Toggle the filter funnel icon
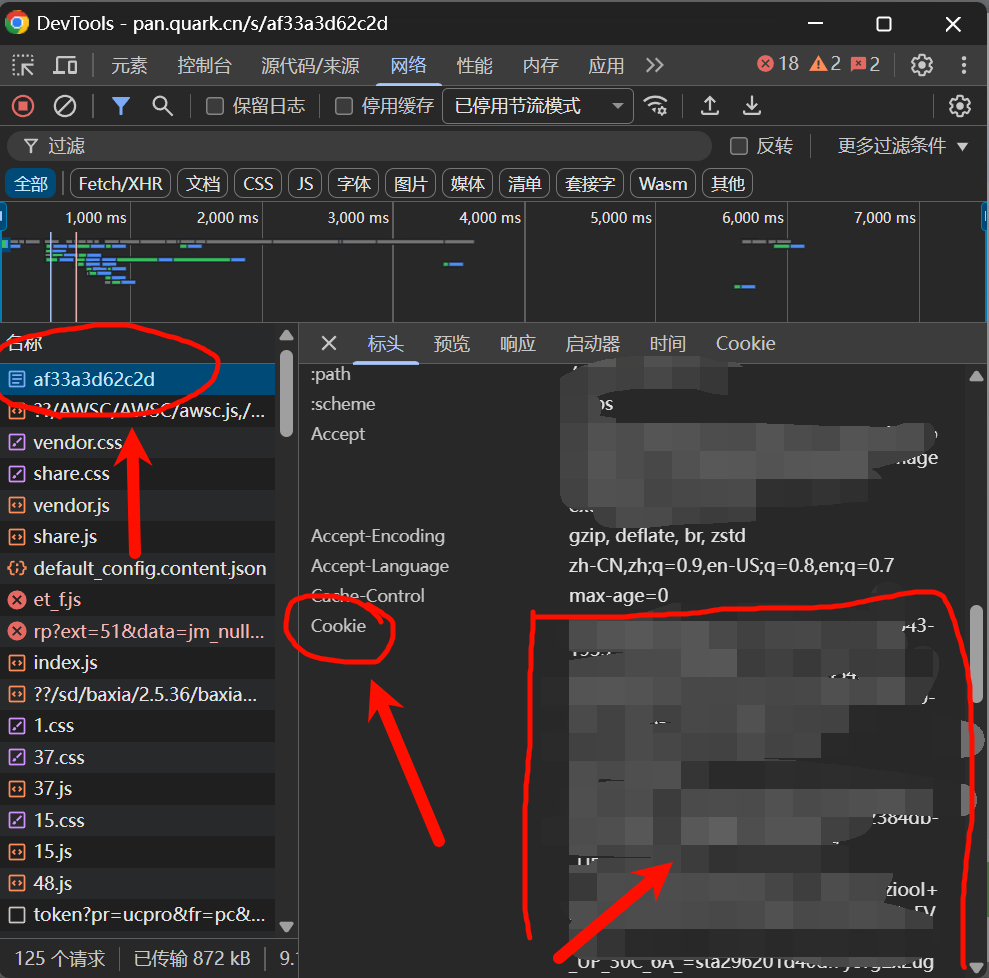 point(120,106)
